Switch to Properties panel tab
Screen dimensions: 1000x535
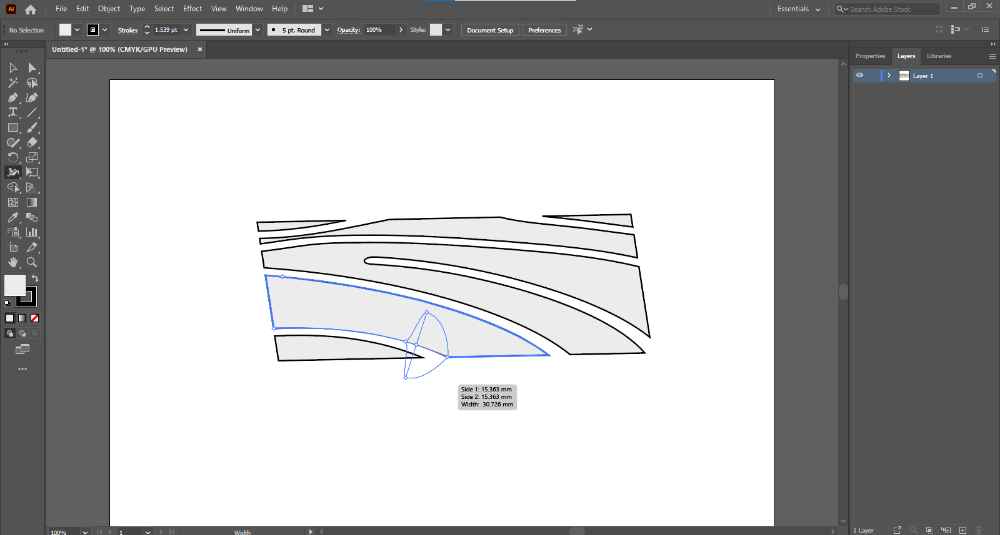[870, 56]
